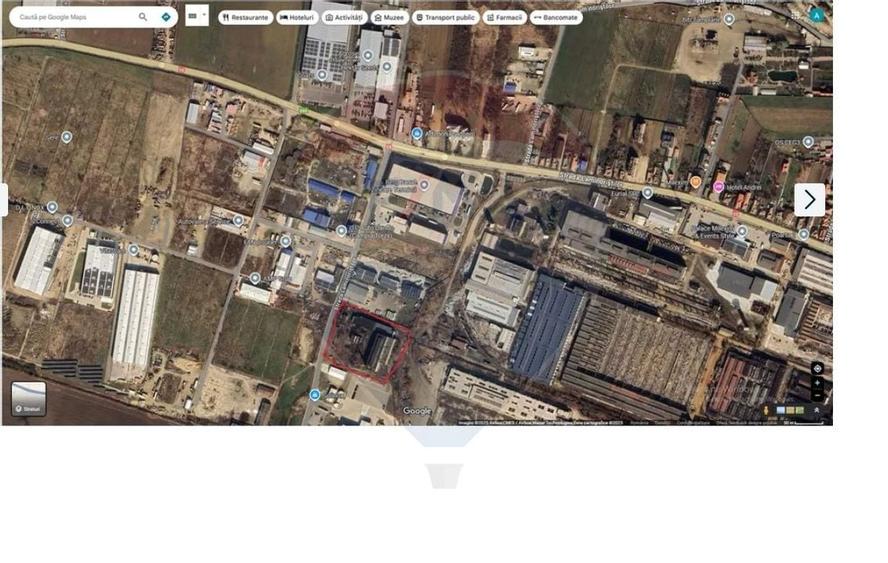Pick up the Street View pegman
The height and width of the screenshot is (563, 888).
(x=767, y=410)
